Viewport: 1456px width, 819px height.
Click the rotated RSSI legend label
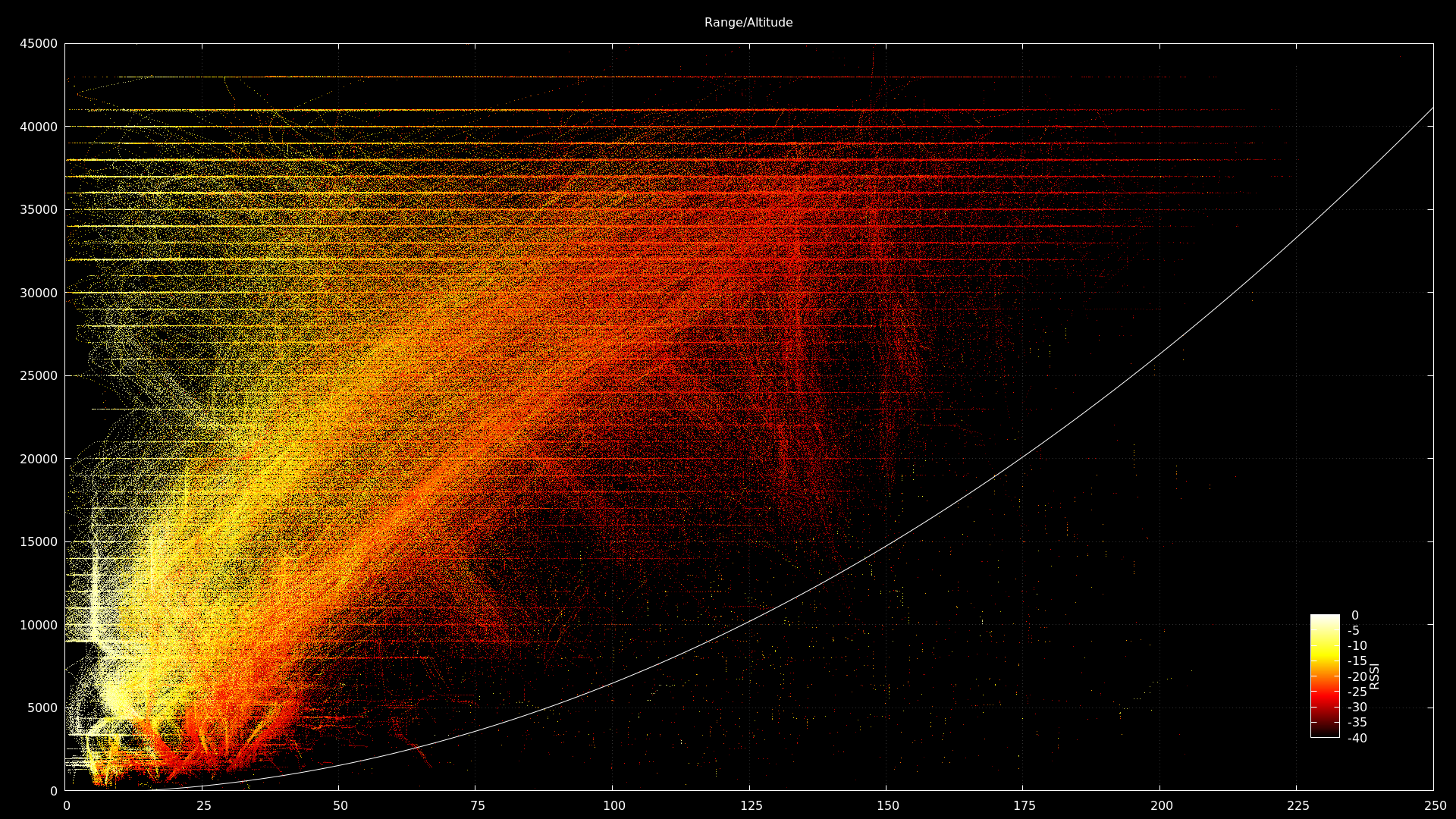point(1374,676)
